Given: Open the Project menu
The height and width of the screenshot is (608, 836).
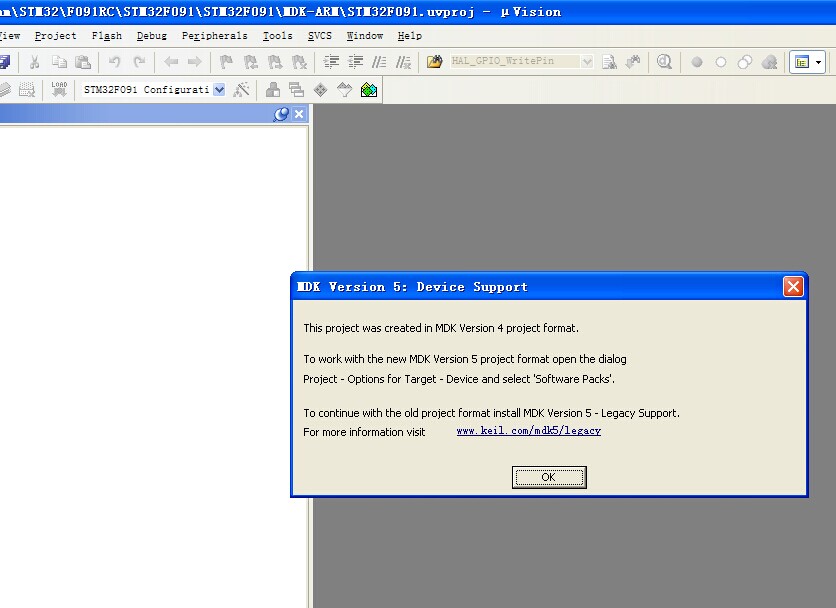Looking at the screenshot, I should pos(55,36).
